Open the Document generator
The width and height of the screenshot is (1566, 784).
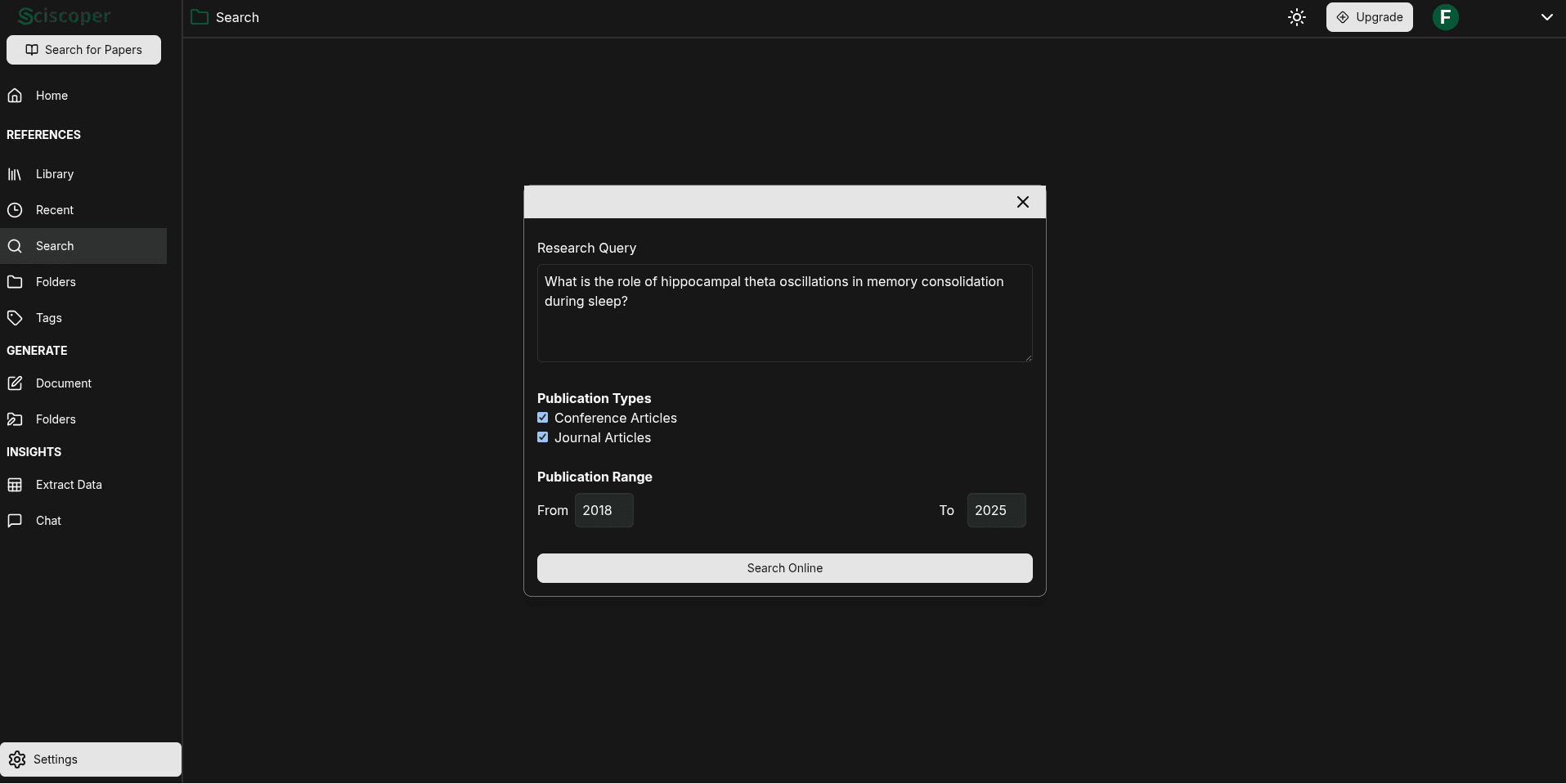63,383
